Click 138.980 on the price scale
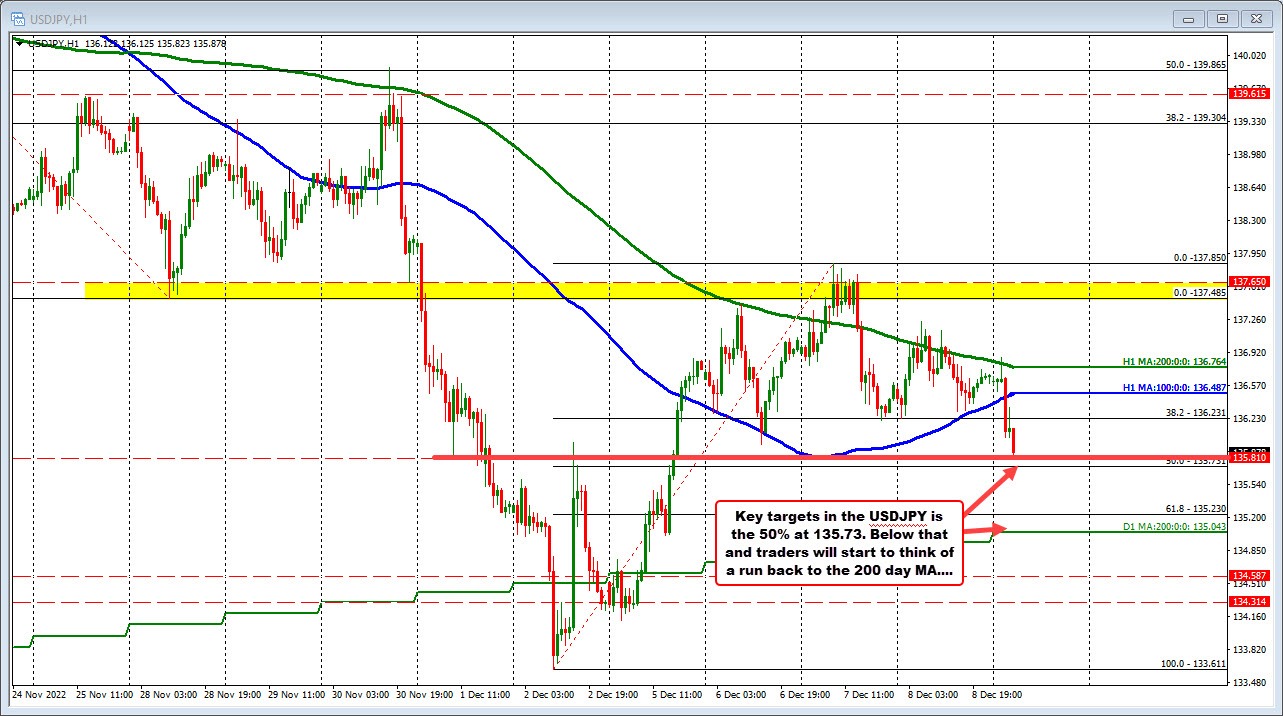 tap(1250, 155)
